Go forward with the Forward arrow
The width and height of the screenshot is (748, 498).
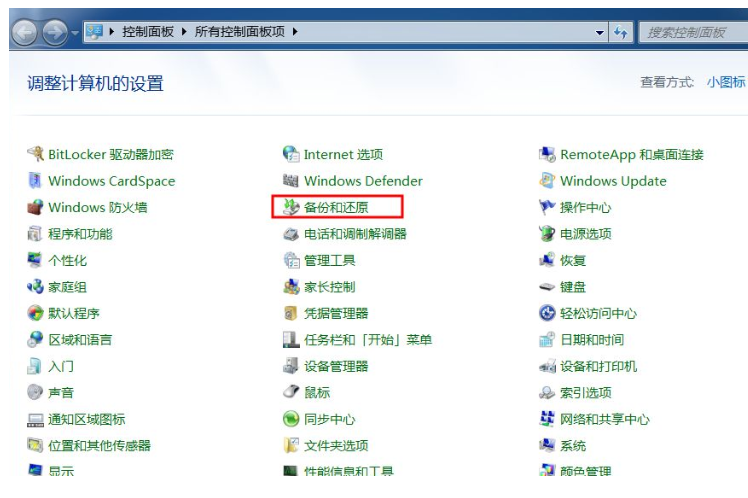tap(55, 32)
